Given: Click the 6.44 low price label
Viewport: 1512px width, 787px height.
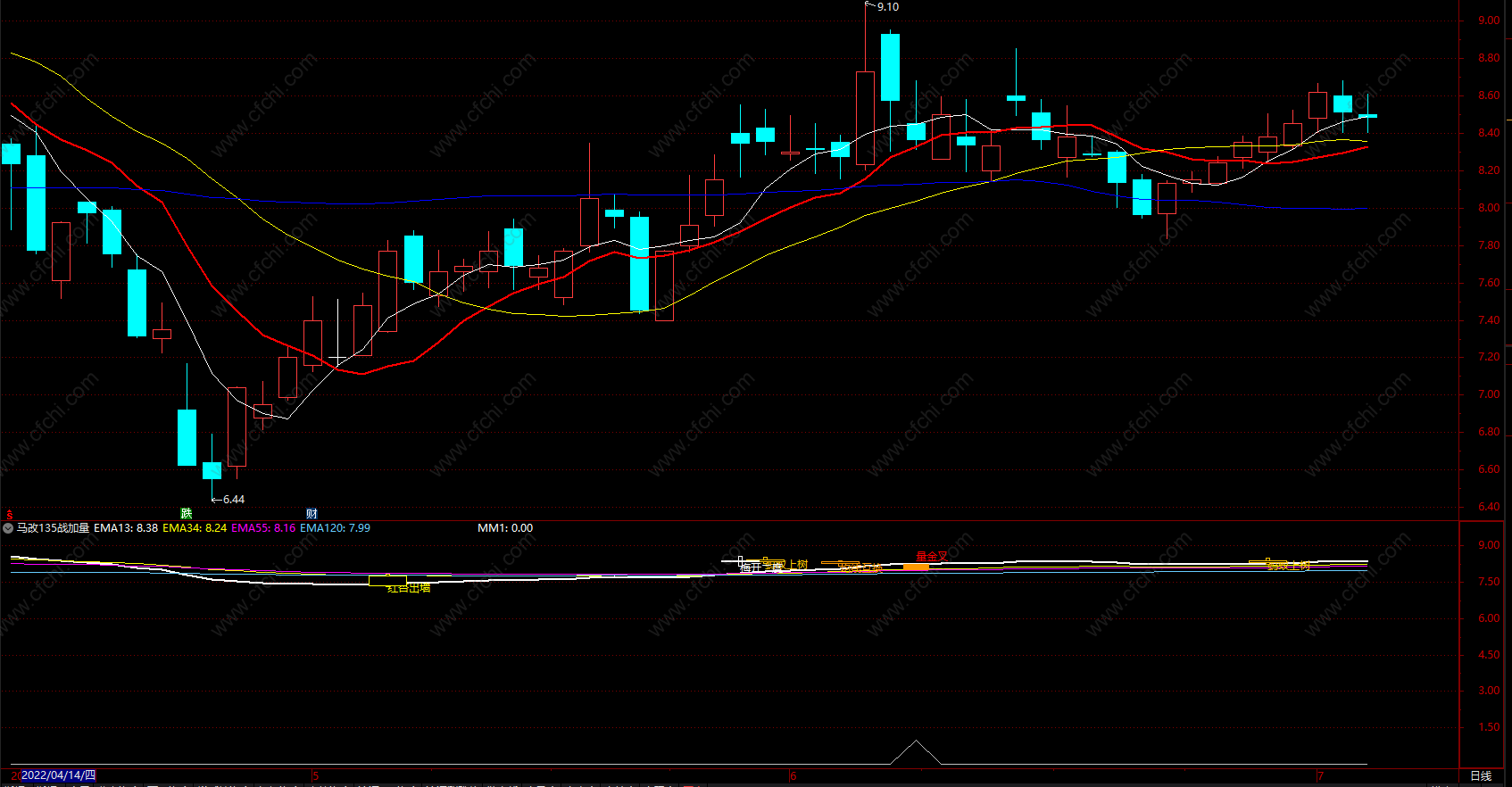Looking at the screenshot, I should click(x=234, y=500).
